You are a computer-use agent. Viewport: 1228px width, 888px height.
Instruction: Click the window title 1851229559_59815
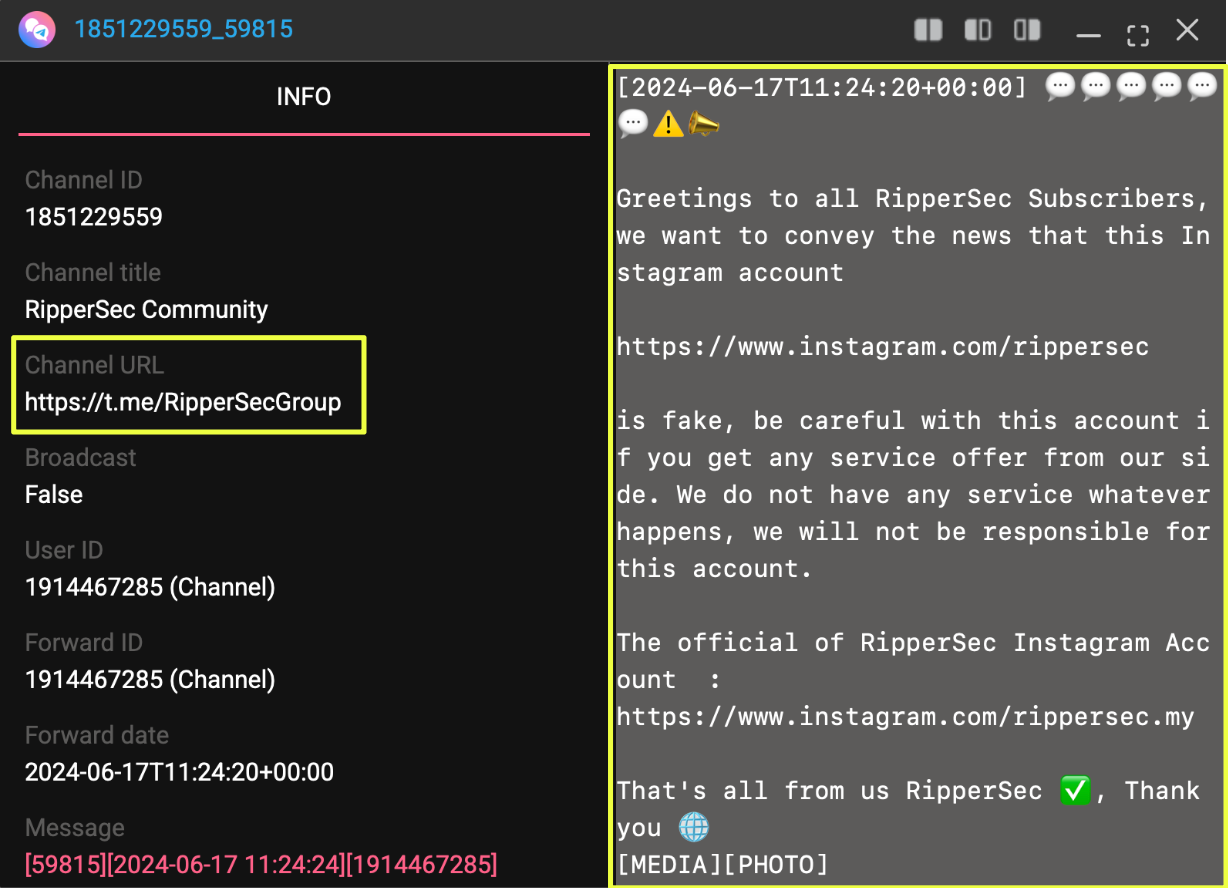point(183,29)
